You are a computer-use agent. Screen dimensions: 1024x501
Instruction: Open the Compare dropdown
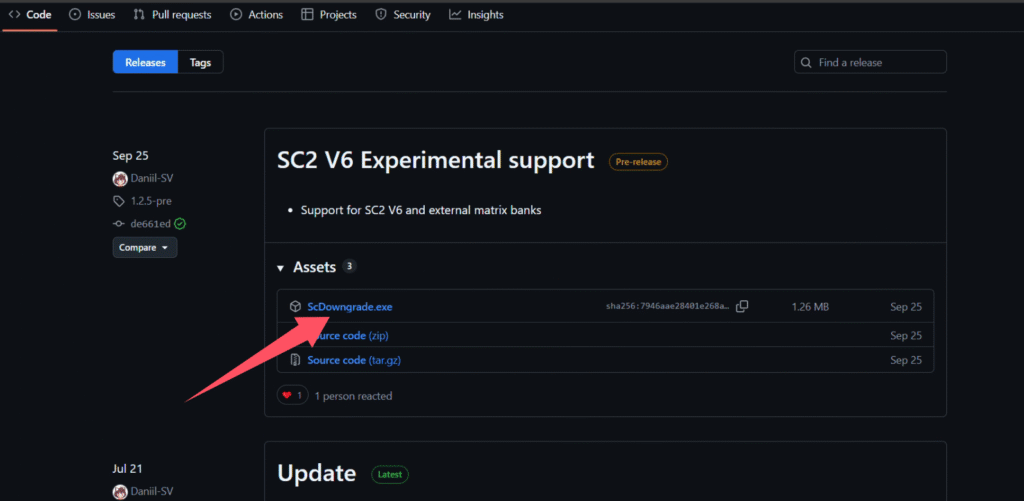(x=145, y=248)
